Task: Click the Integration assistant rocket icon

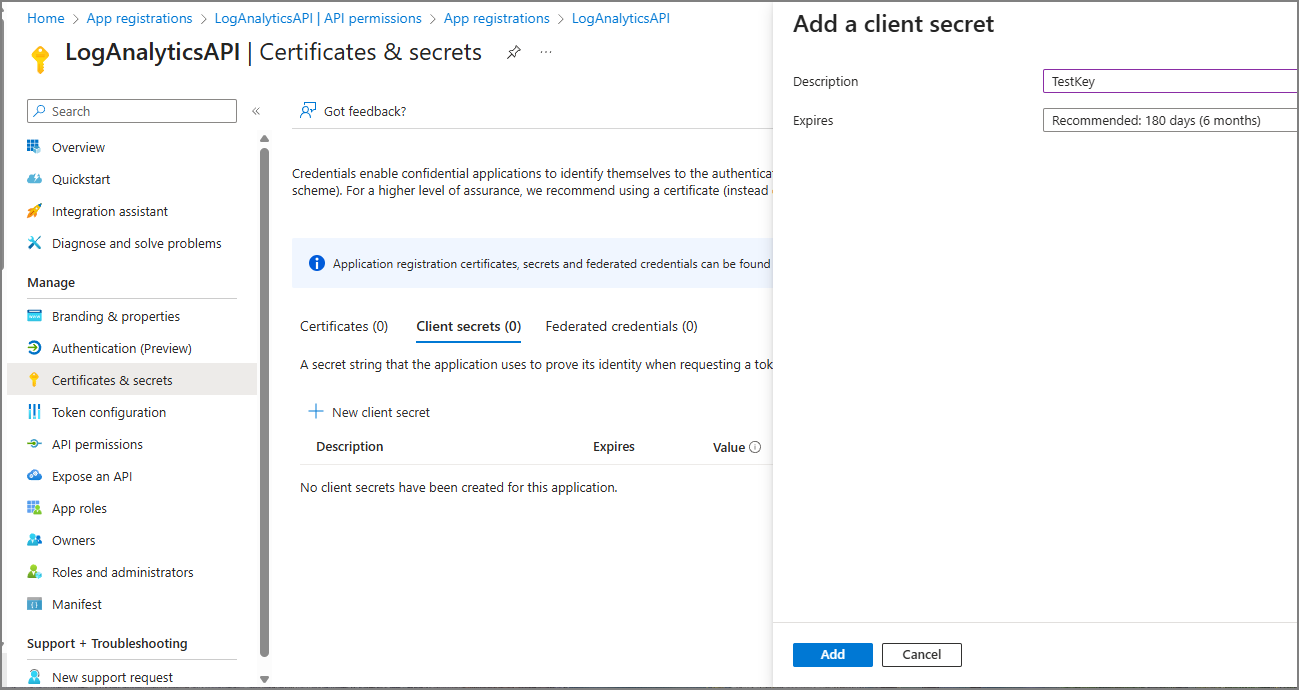Action: coord(34,211)
